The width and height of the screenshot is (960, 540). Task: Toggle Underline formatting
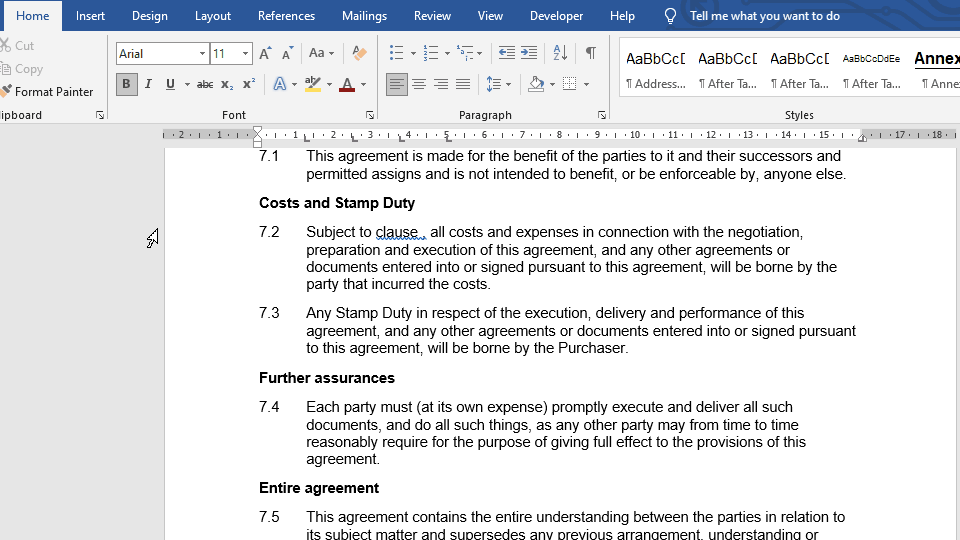point(170,84)
